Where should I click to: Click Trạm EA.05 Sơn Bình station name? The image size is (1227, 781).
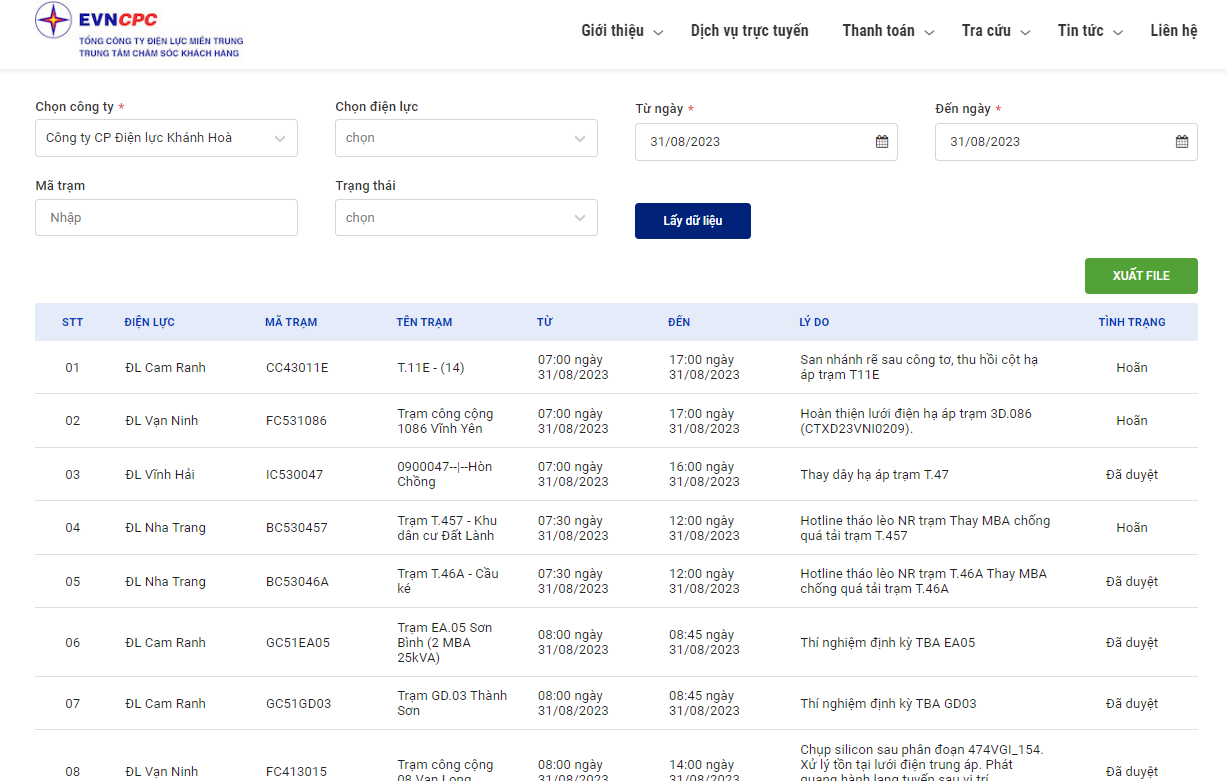click(445, 643)
